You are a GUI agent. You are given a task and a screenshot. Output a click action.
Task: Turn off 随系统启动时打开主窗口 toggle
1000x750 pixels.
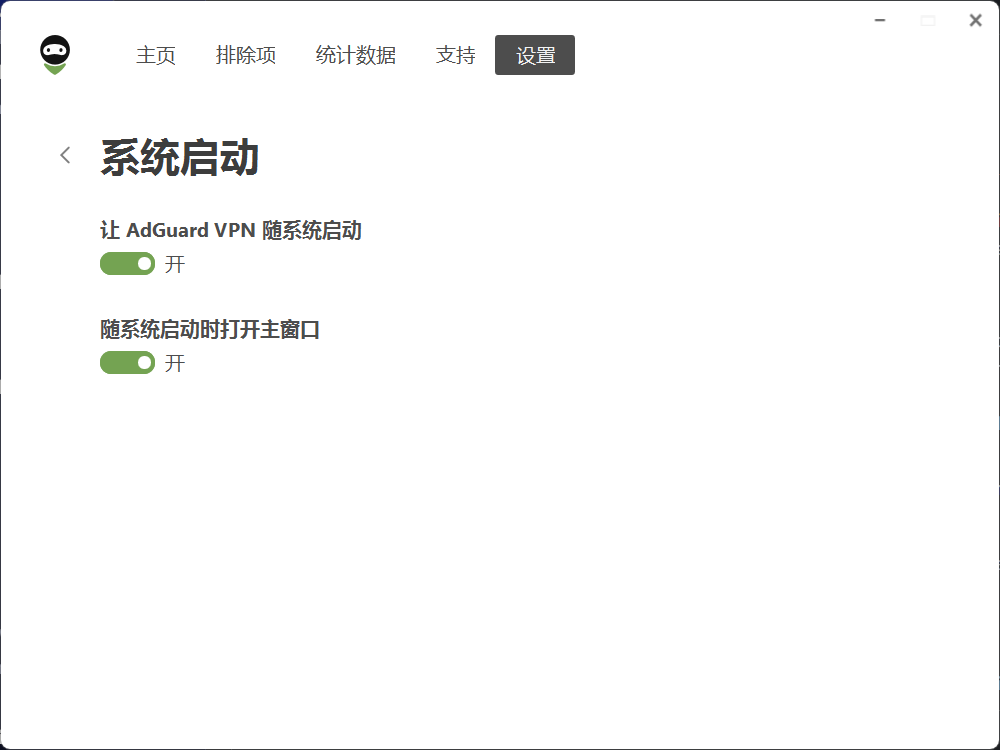[128, 363]
